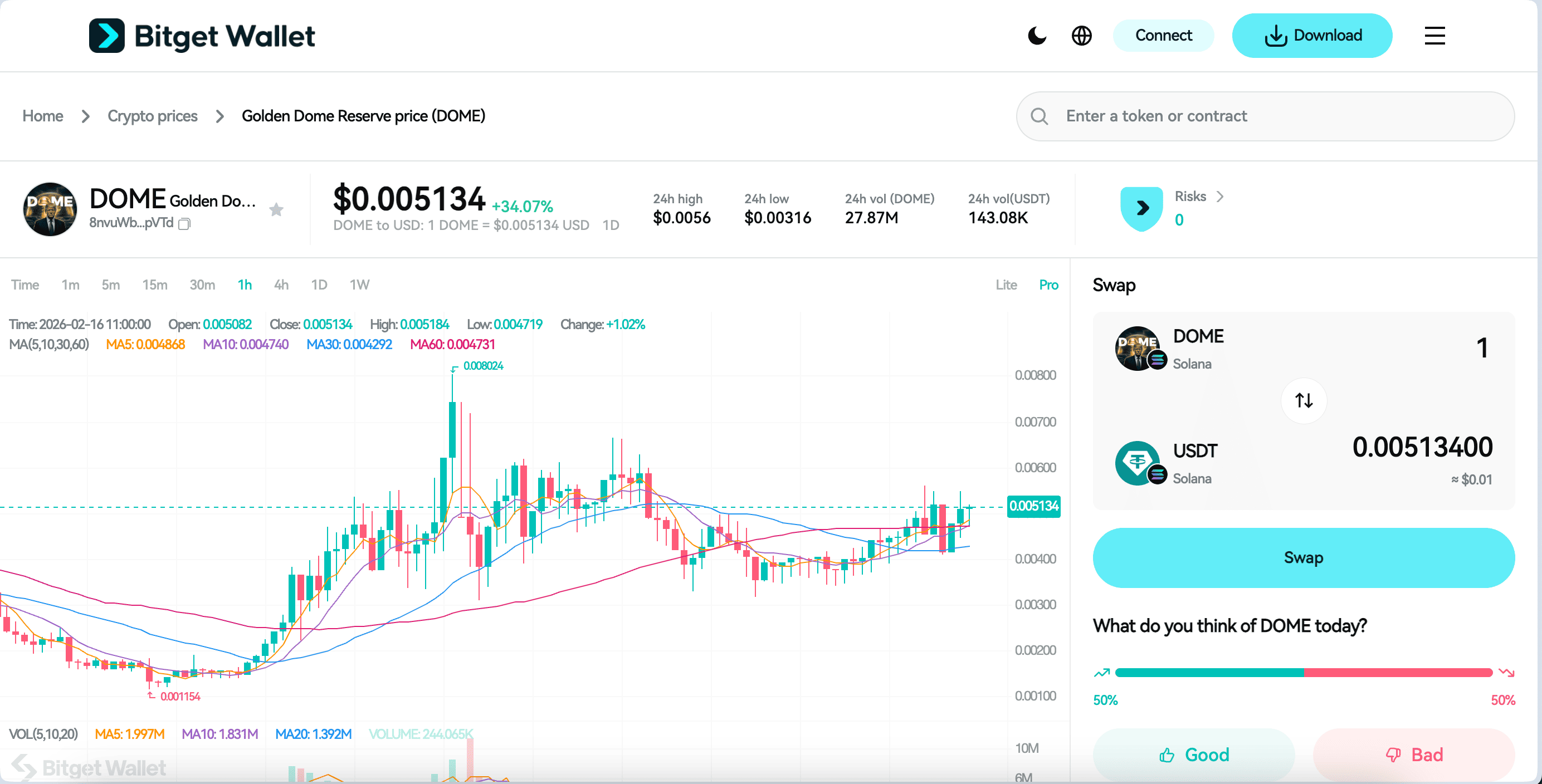Click the DOME sentiment progress bar

point(1303,673)
